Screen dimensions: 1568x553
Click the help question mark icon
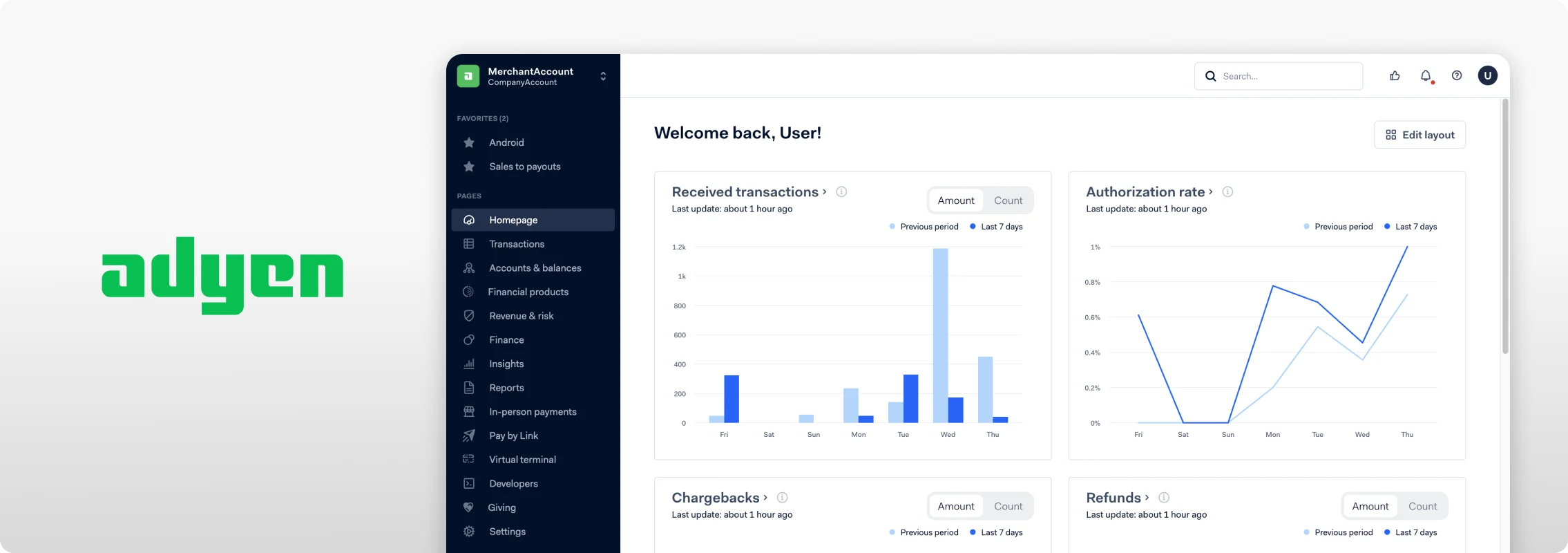[1457, 76]
